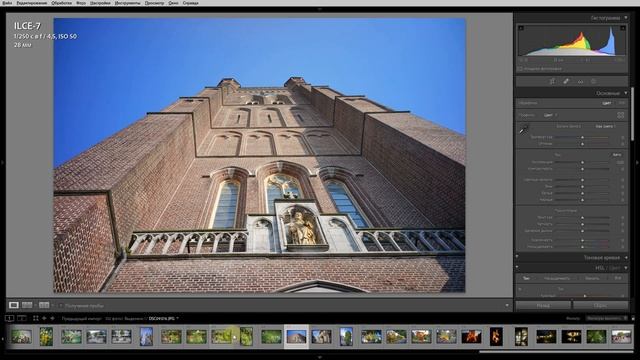Open the Настройки menu
640x360 pixels.
click(x=100, y=3)
